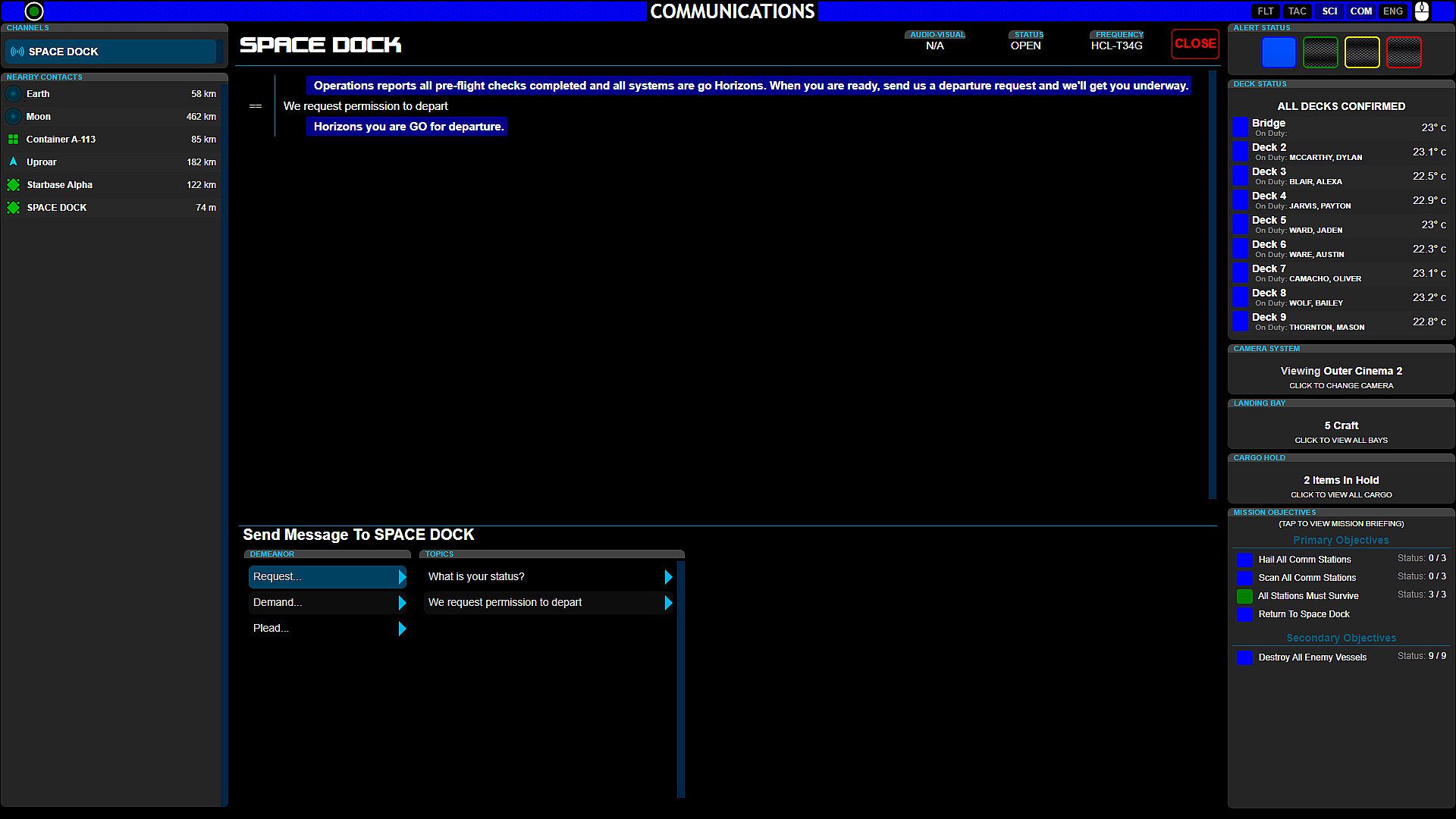Viewport: 1456px width, 819px height.
Task: Switch to the ENG station tab
Action: pyautogui.click(x=1392, y=11)
